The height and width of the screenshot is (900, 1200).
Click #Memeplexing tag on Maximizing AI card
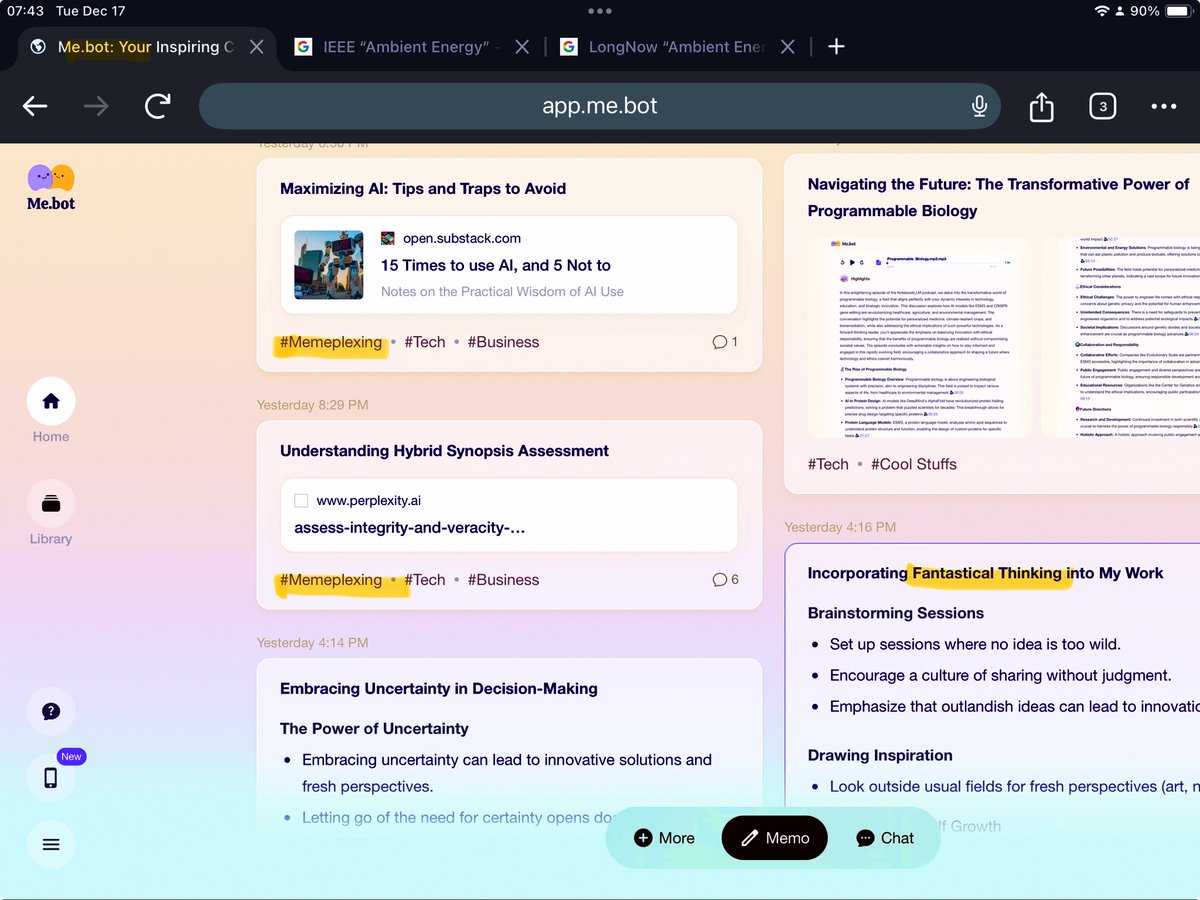[x=331, y=342]
